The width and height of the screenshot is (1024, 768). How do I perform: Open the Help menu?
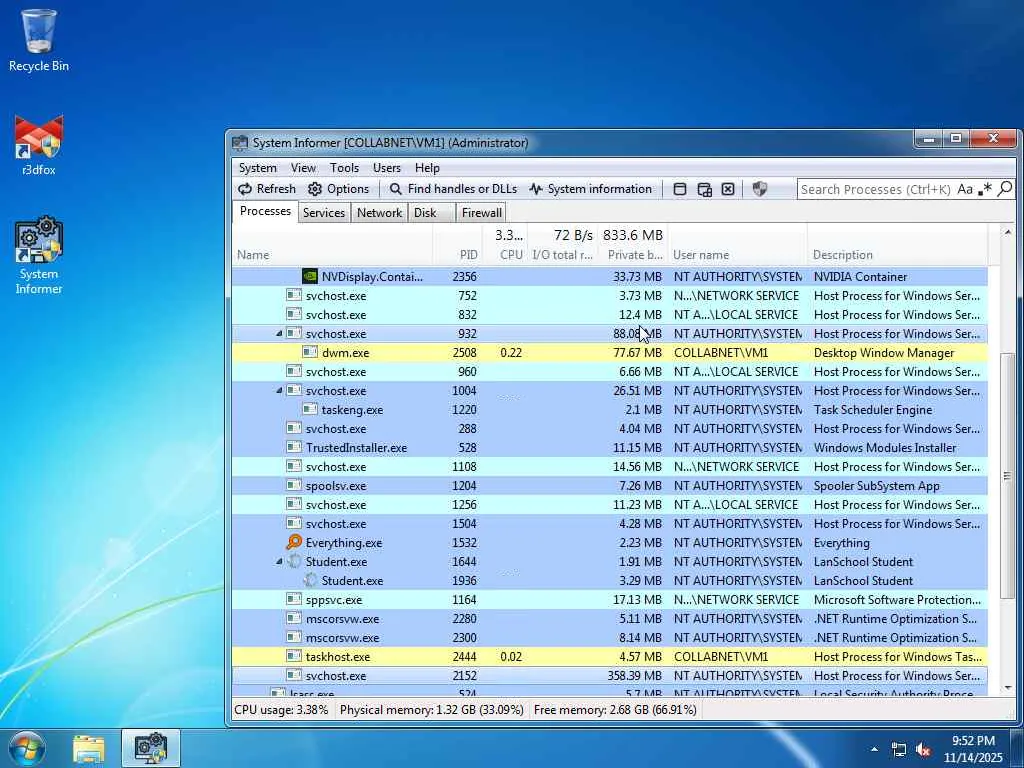pos(427,168)
